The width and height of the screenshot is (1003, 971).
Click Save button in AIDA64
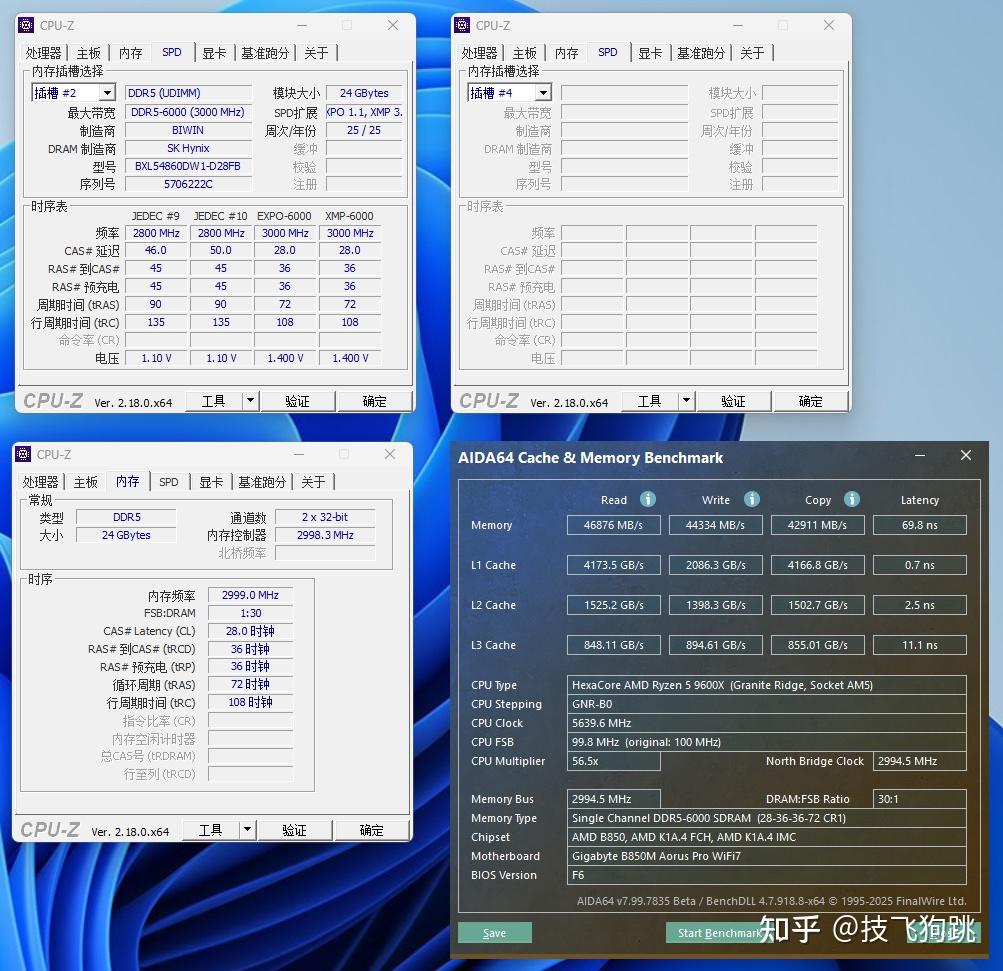(494, 933)
